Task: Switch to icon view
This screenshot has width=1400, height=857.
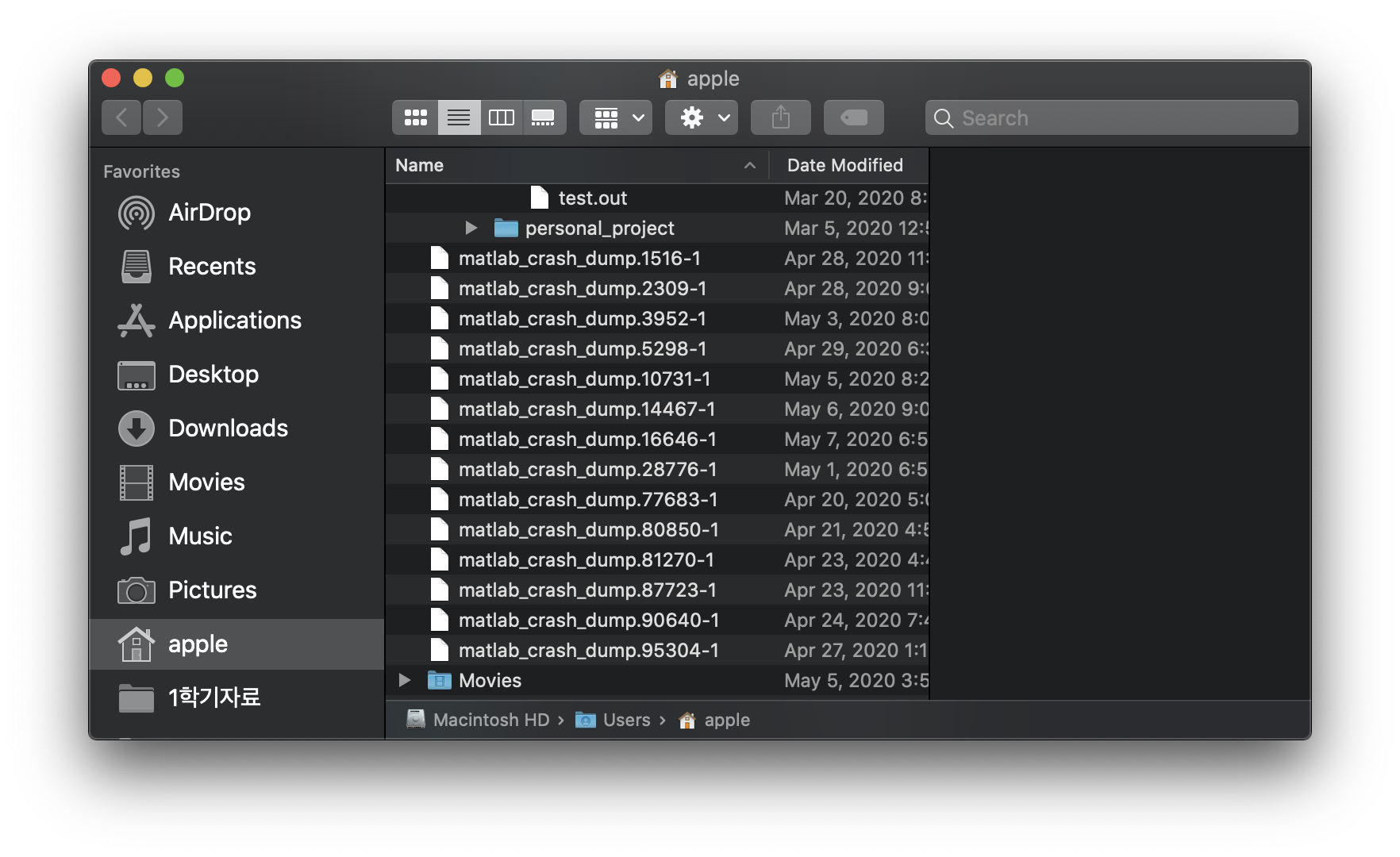Action: (x=415, y=117)
